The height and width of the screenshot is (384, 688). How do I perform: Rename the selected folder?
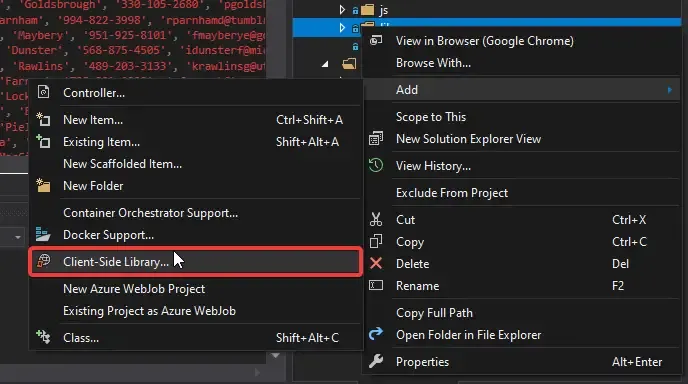[522, 286]
